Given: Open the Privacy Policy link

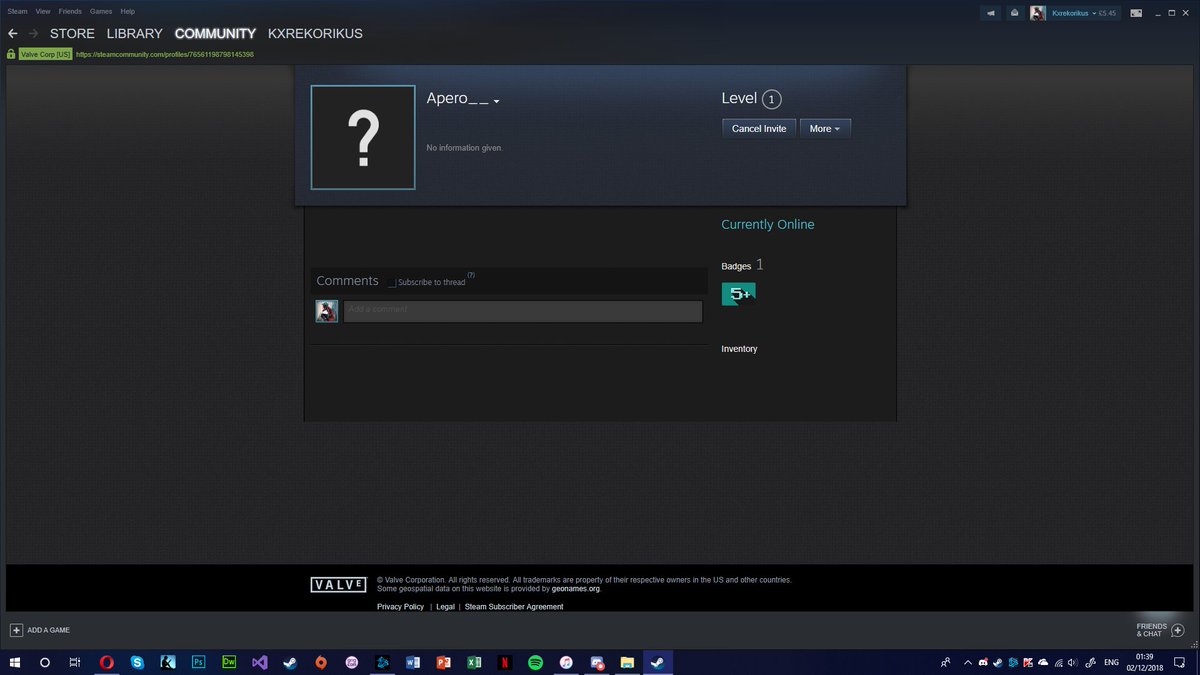Looking at the screenshot, I should tap(400, 607).
